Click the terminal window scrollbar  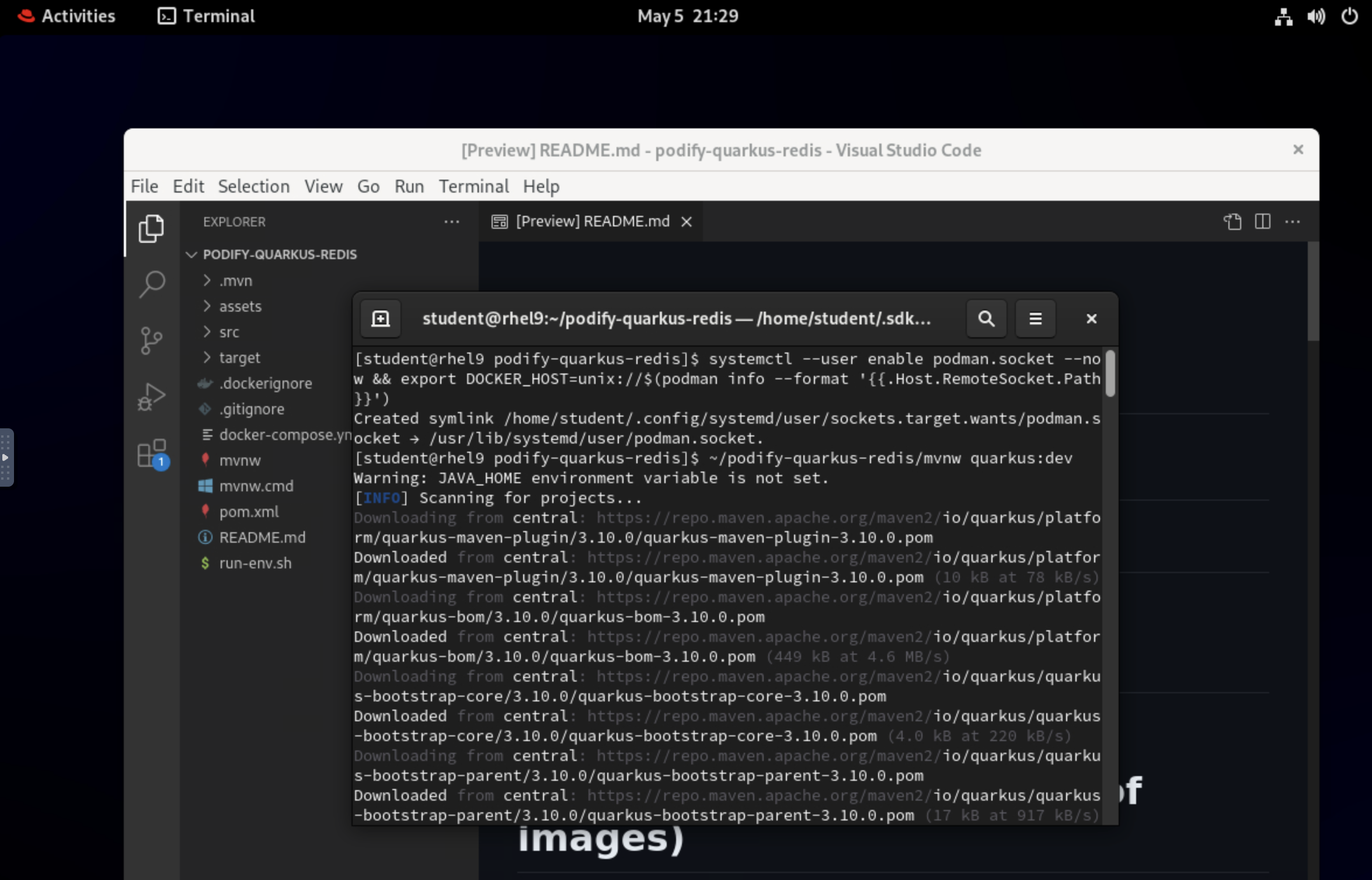click(1110, 373)
